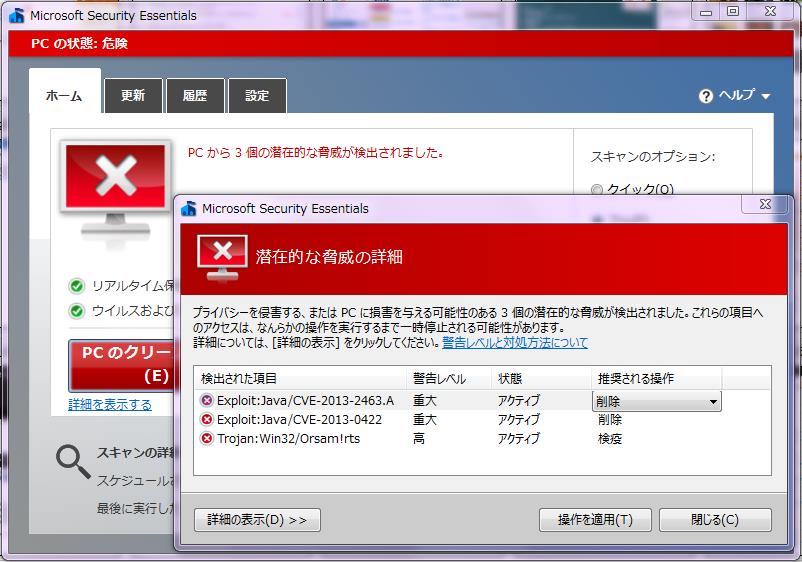The width and height of the screenshot is (802, 562).
Task: Click the 詳細を表示する link
Action: (110, 405)
